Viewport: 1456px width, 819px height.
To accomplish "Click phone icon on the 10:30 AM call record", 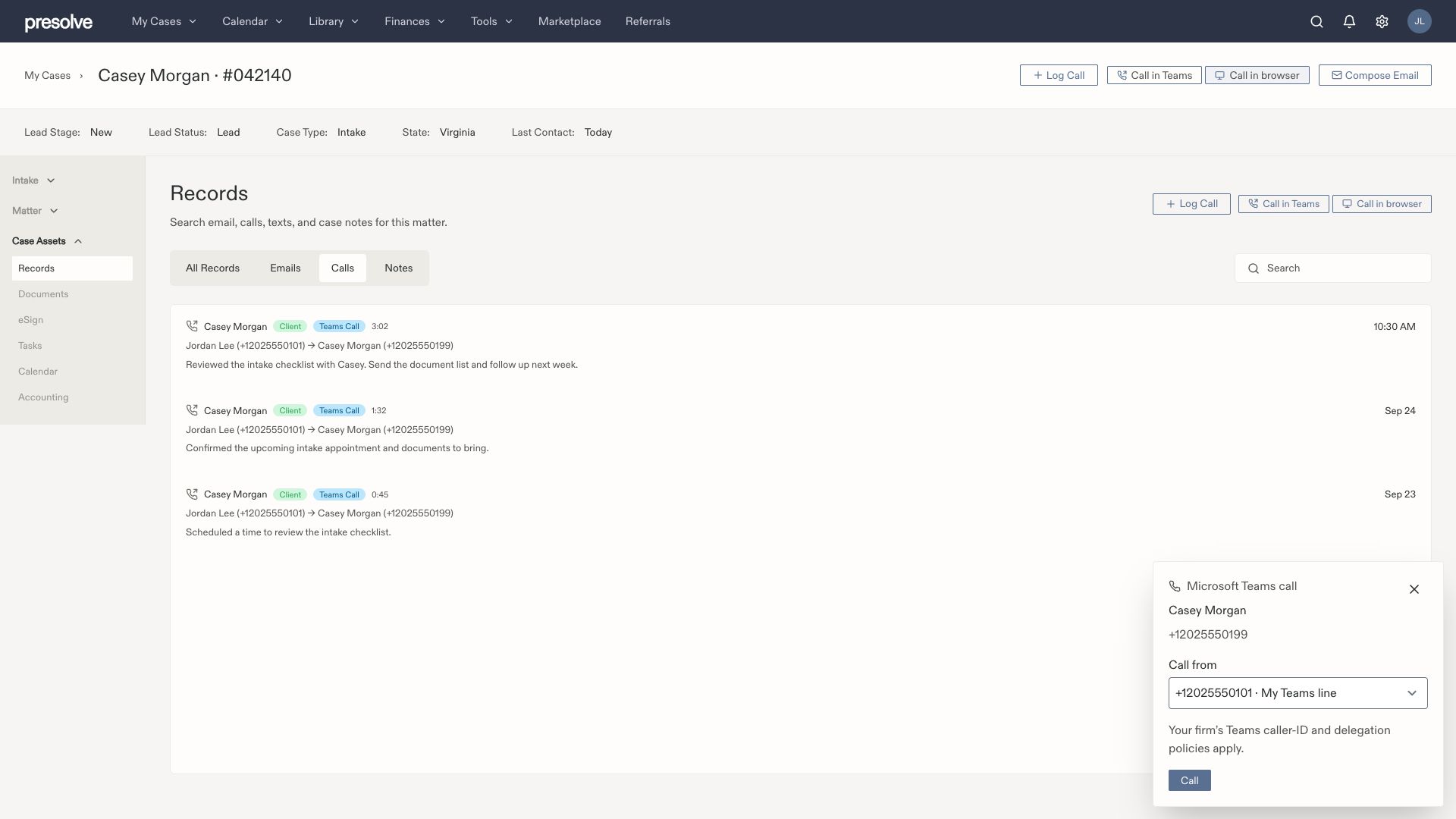I will [192, 326].
